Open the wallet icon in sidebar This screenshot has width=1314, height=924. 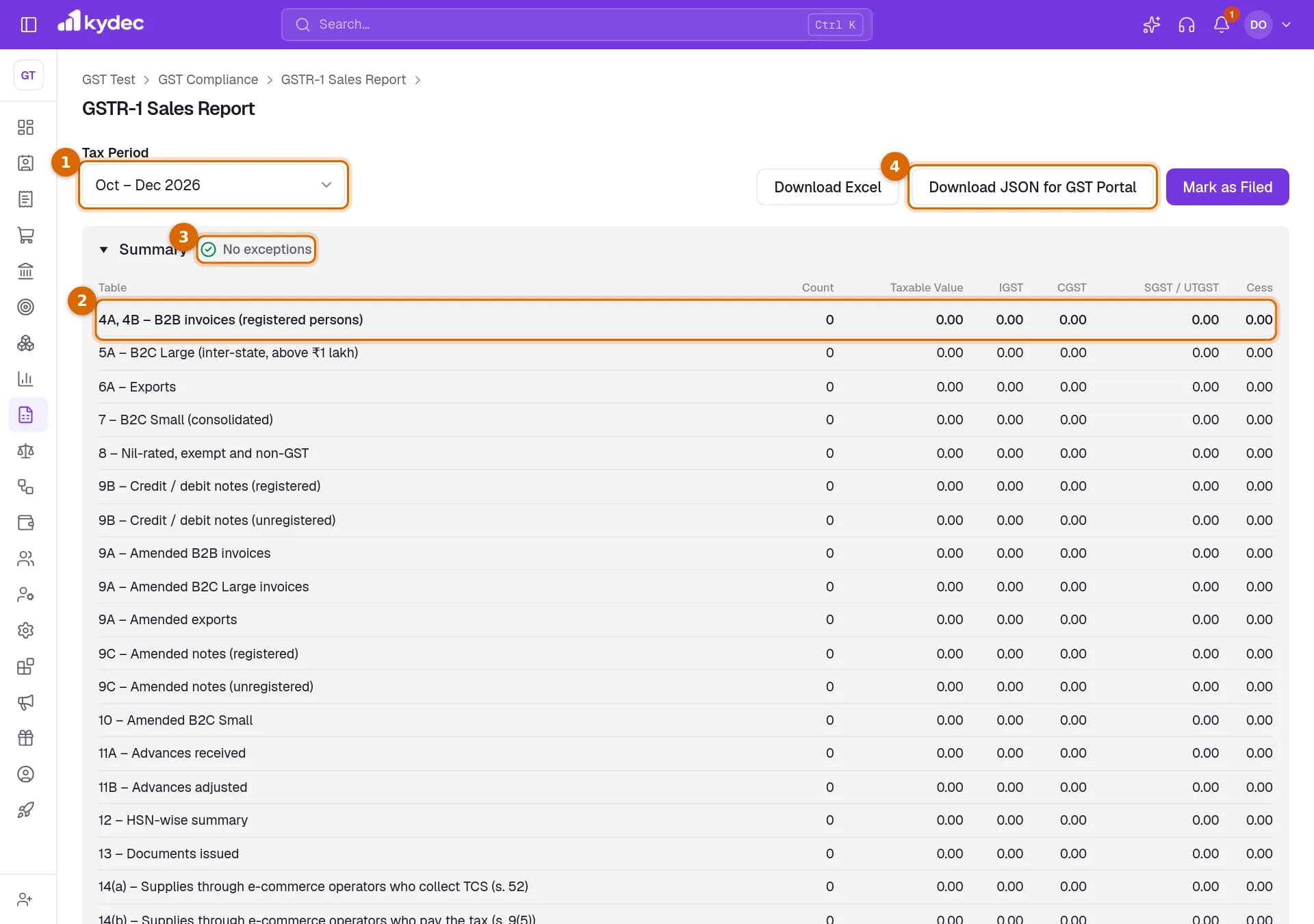[25, 522]
